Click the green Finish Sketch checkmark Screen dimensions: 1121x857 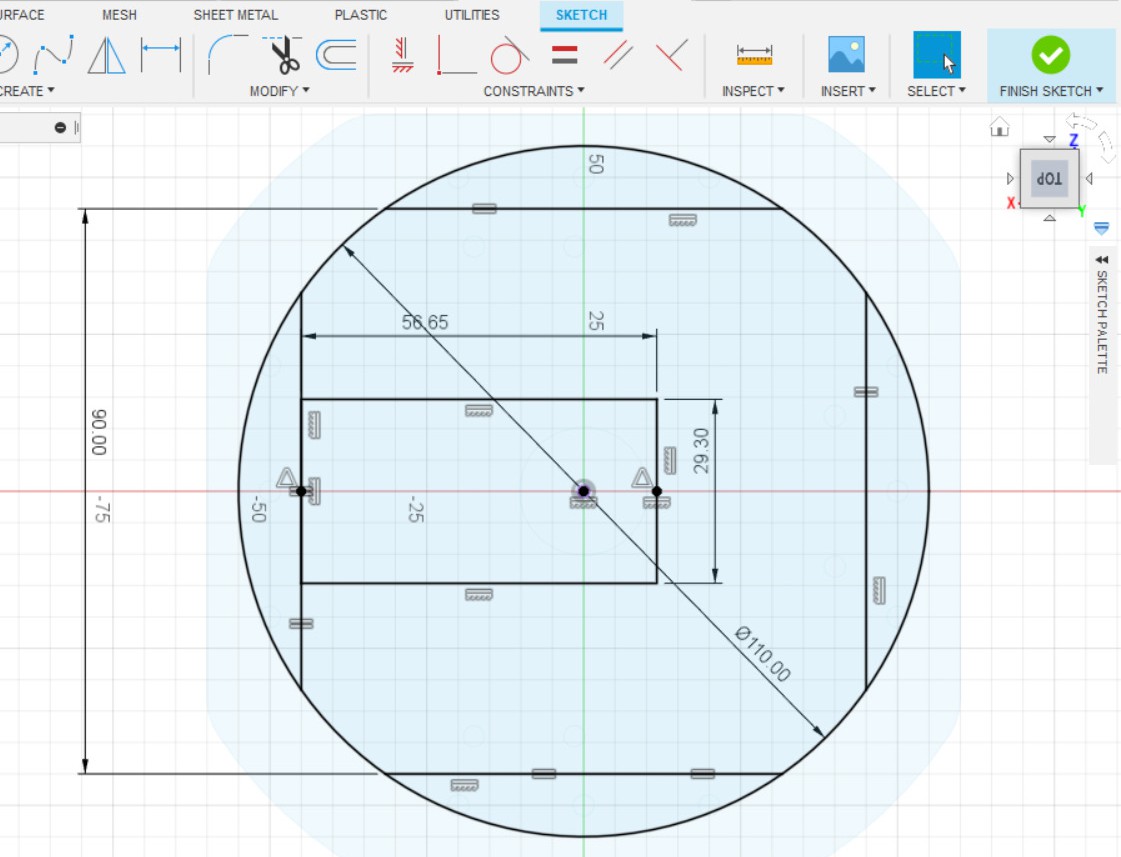1050,55
